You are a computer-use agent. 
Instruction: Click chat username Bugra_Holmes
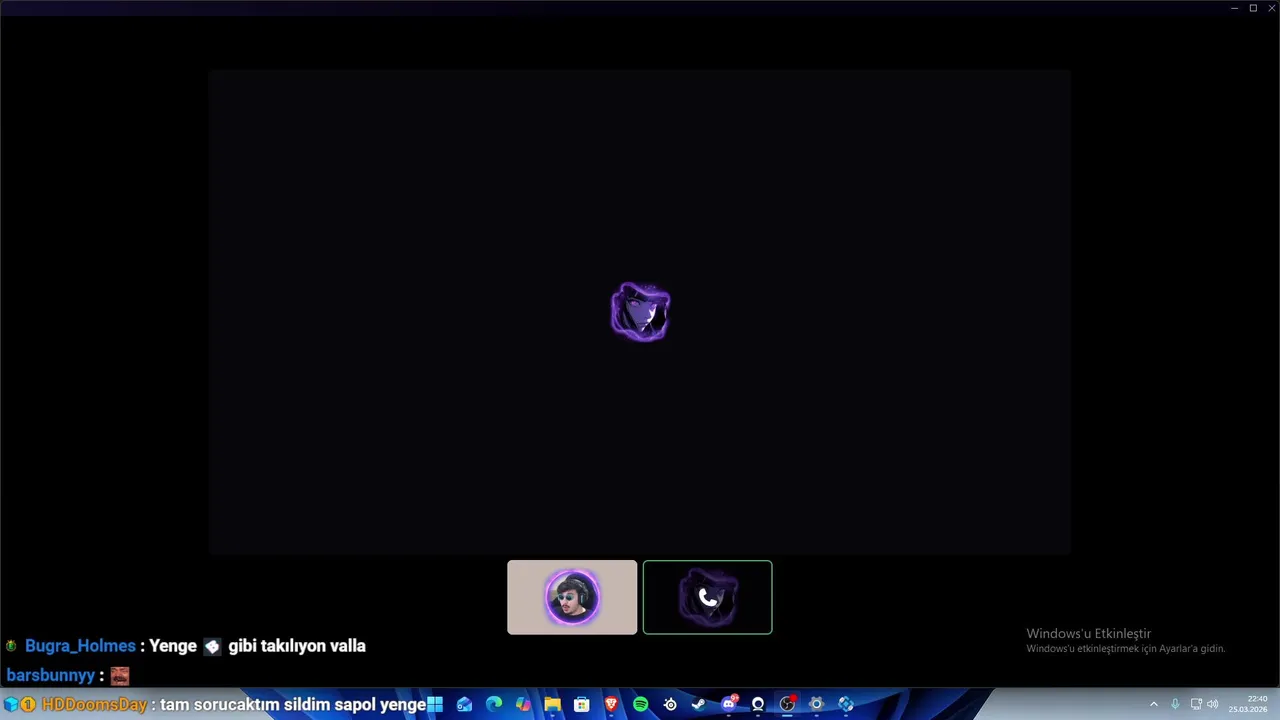(x=80, y=646)
